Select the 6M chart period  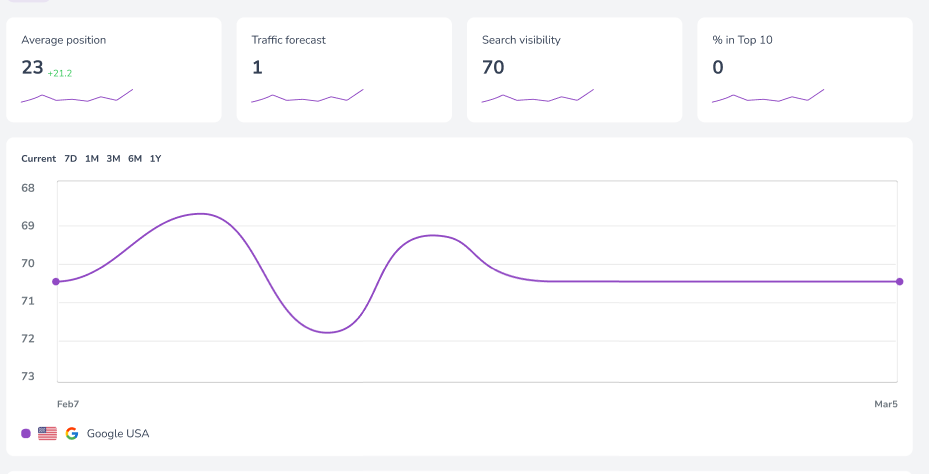point(135,159)
